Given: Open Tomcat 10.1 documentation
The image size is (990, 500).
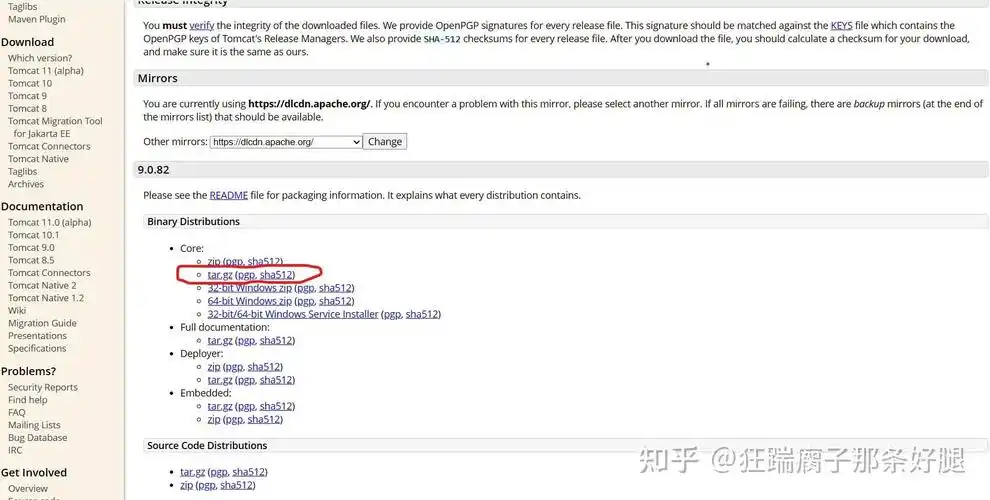Looking at the screenshot, I should pos(33,235).
